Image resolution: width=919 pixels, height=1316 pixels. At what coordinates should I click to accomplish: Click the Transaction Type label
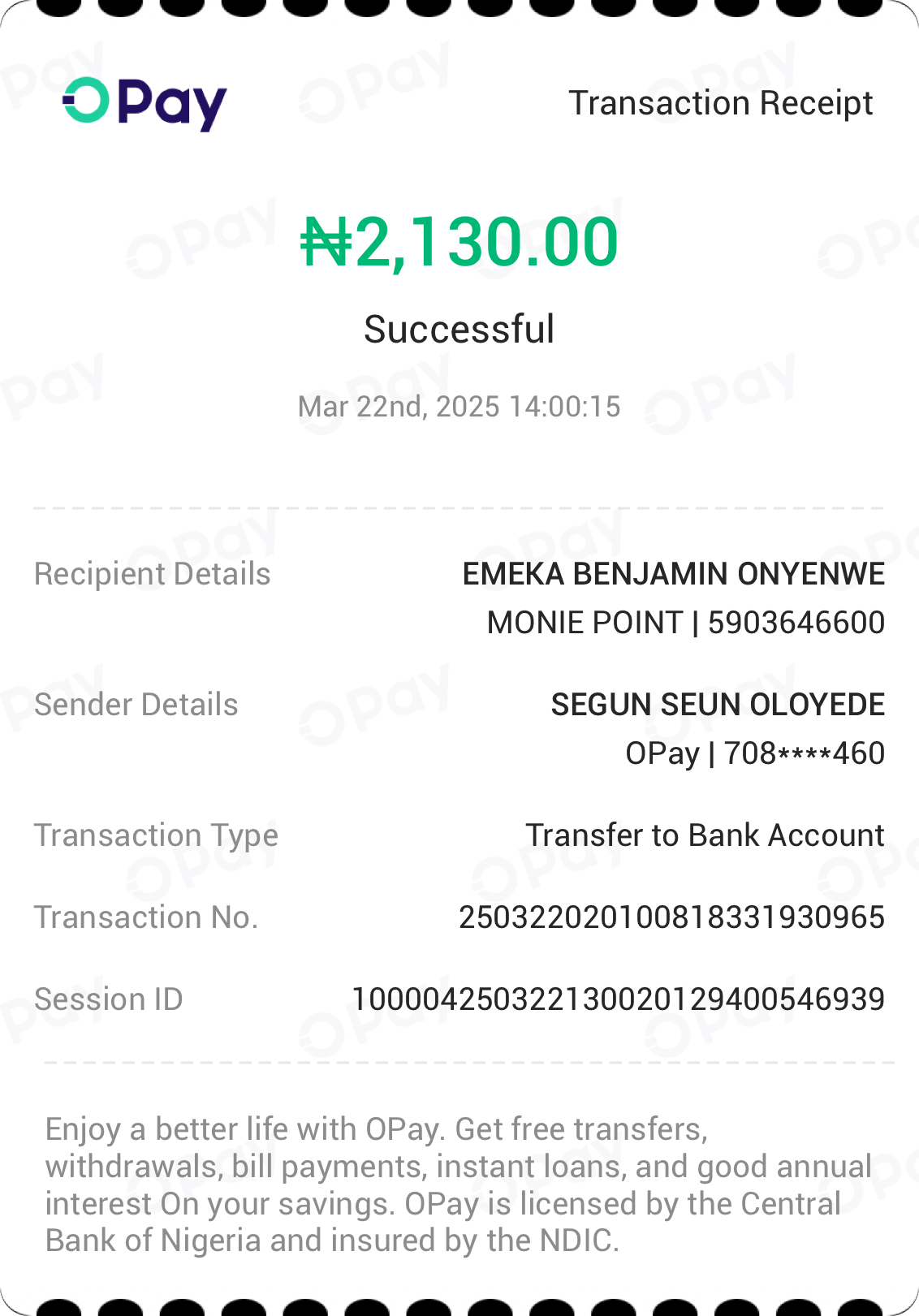coord(156,835)
